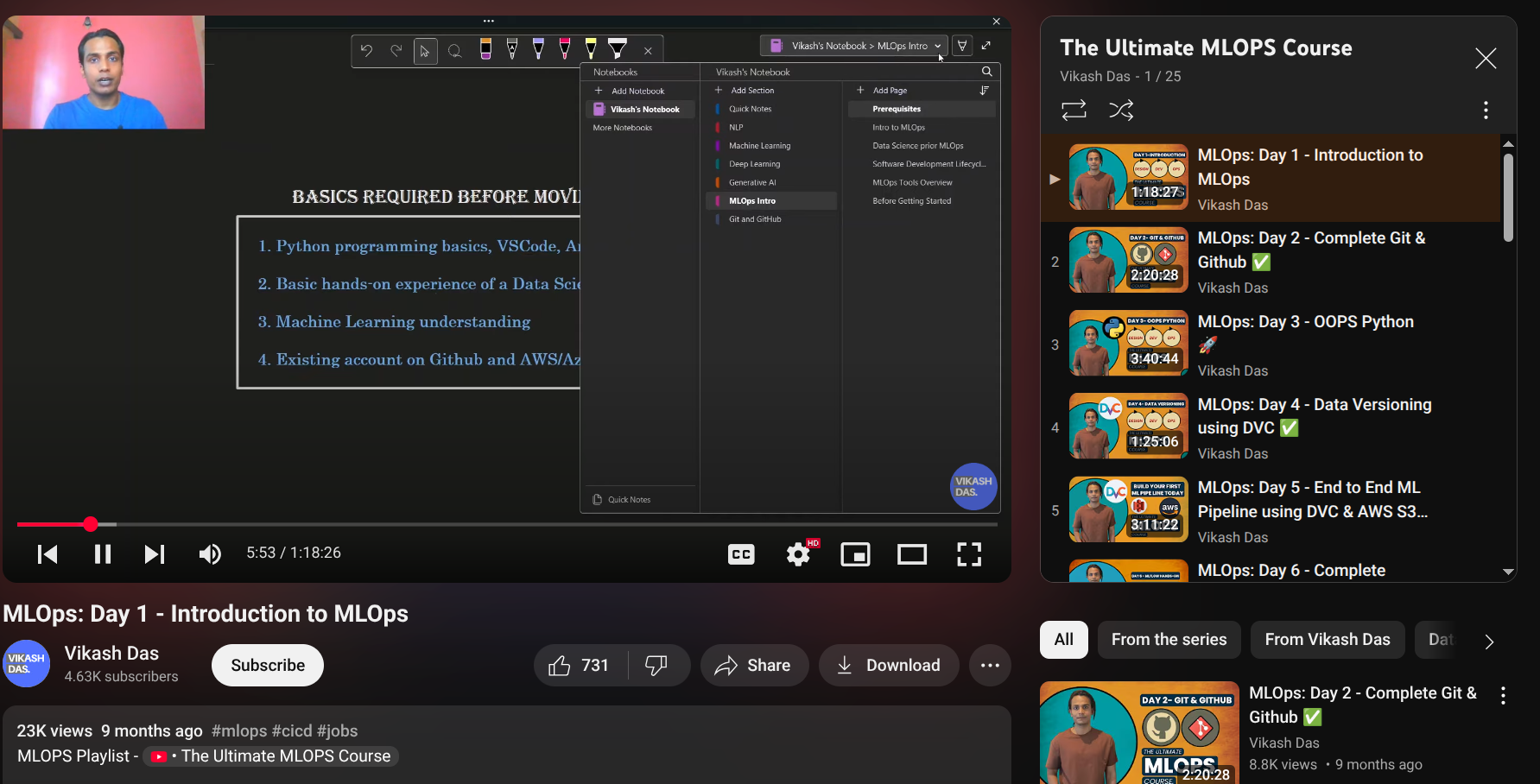Pause the video playback
Screen dimensions: 1540x784
tap(102, 553)
